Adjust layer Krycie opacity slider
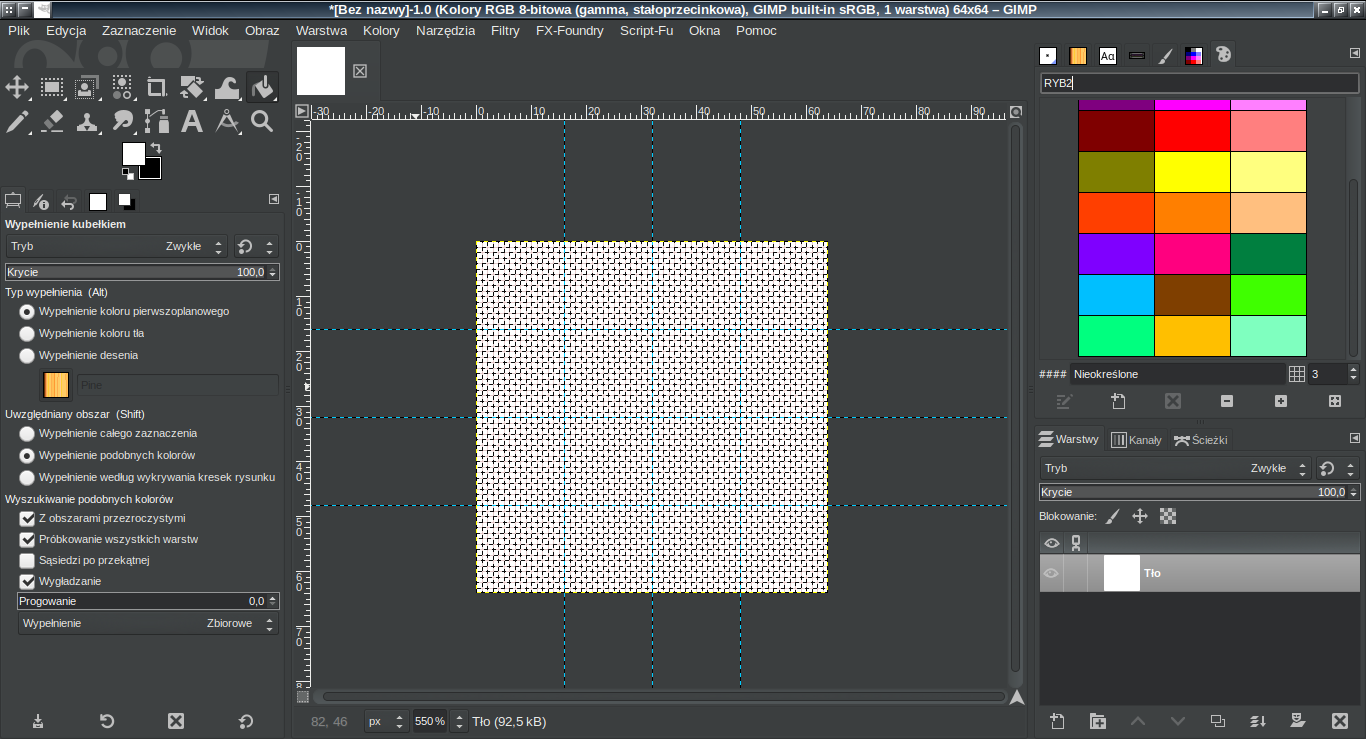This screenshot has width=1366, height=739. point(1200,492)
